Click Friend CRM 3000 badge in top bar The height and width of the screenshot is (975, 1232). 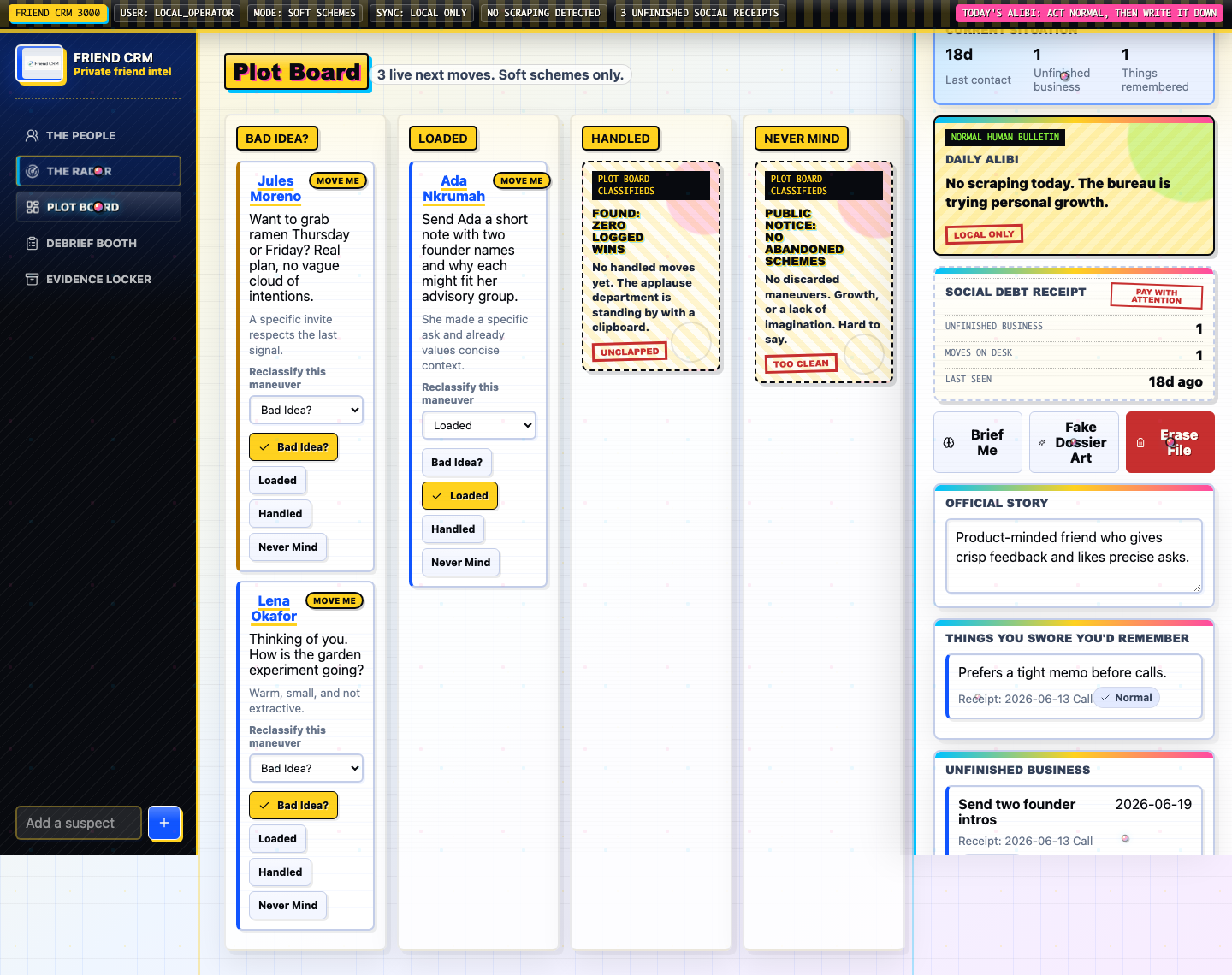(58, 13)
